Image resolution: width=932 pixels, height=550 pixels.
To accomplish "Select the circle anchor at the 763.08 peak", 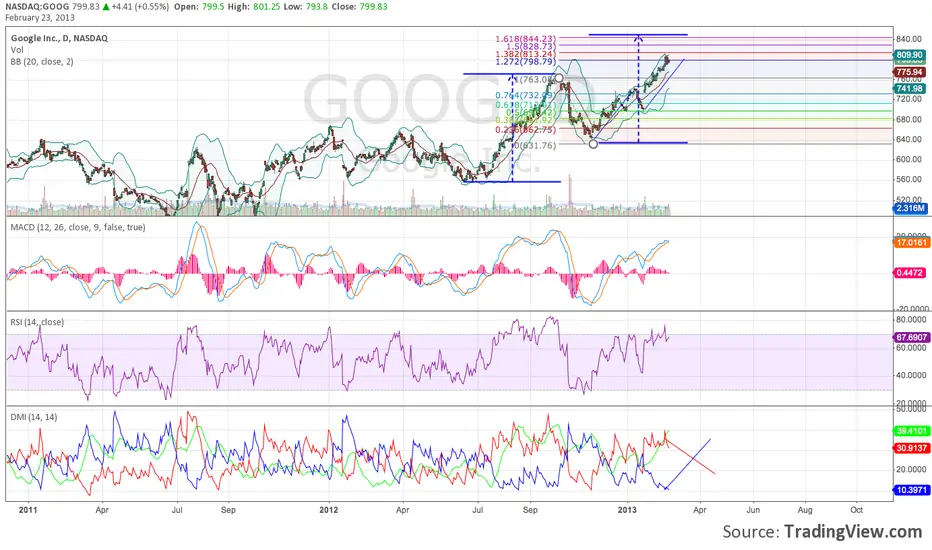I will coord(559,78).
